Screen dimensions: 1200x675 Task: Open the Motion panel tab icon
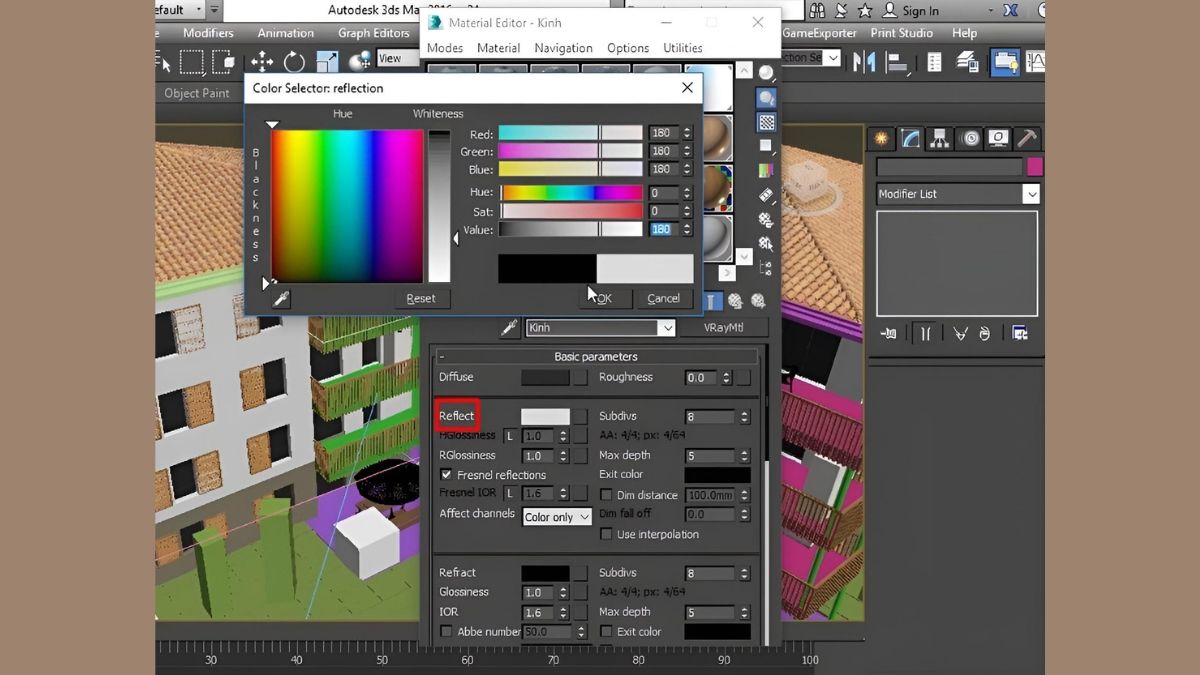(969, 138)
